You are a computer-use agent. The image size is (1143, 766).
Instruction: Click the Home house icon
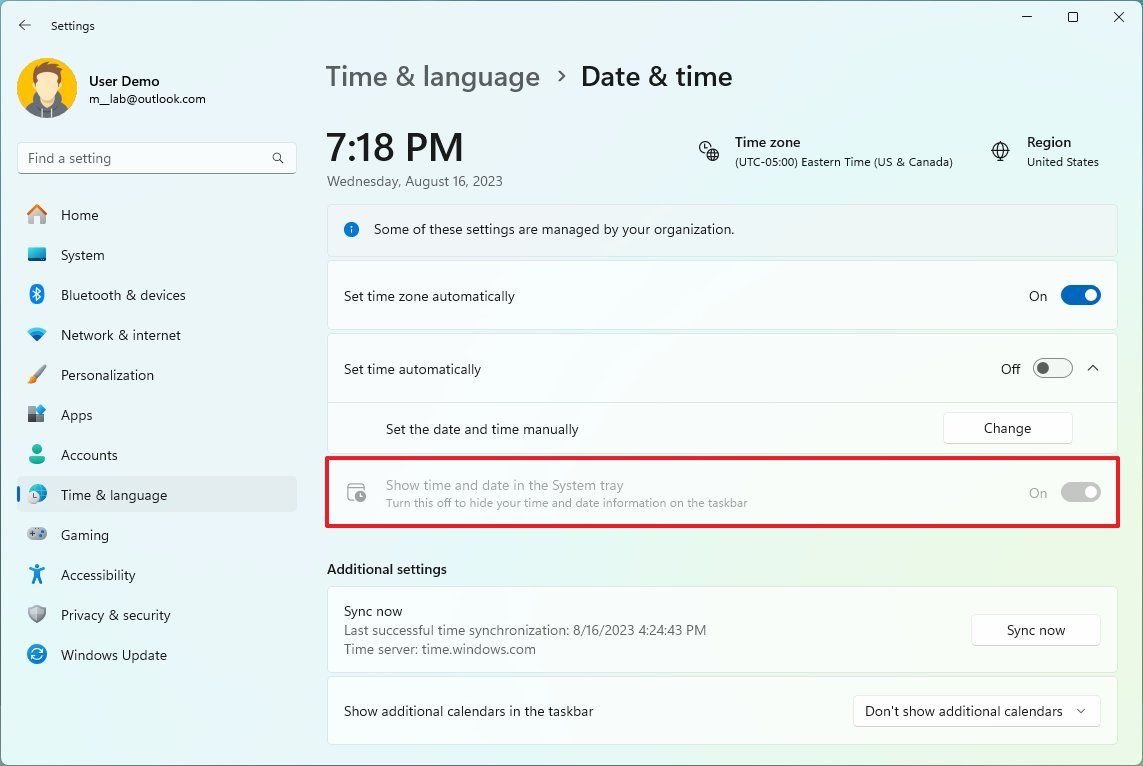pyautogui.click(x=36, y=214)
